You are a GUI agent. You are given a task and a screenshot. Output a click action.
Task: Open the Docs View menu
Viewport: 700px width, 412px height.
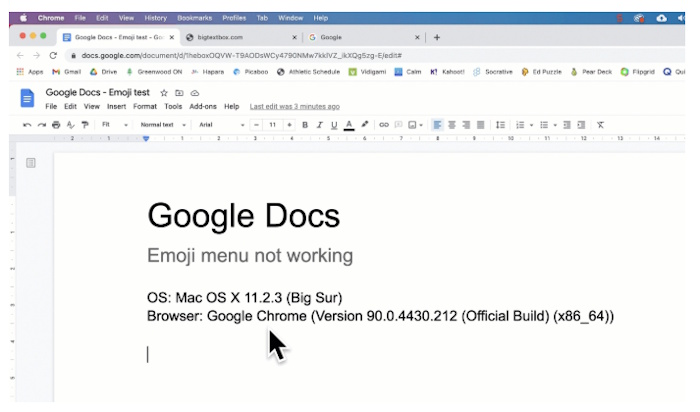pos(92,106)
